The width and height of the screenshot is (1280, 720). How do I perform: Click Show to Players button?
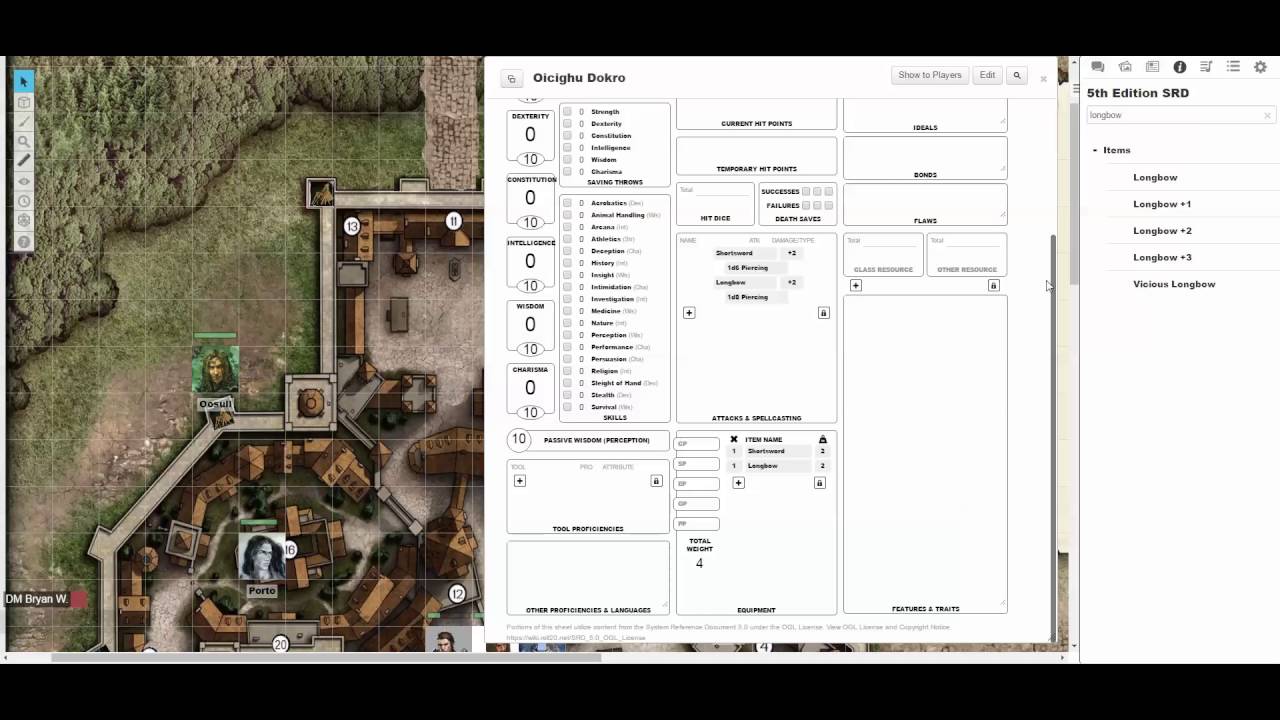point(930,75)
